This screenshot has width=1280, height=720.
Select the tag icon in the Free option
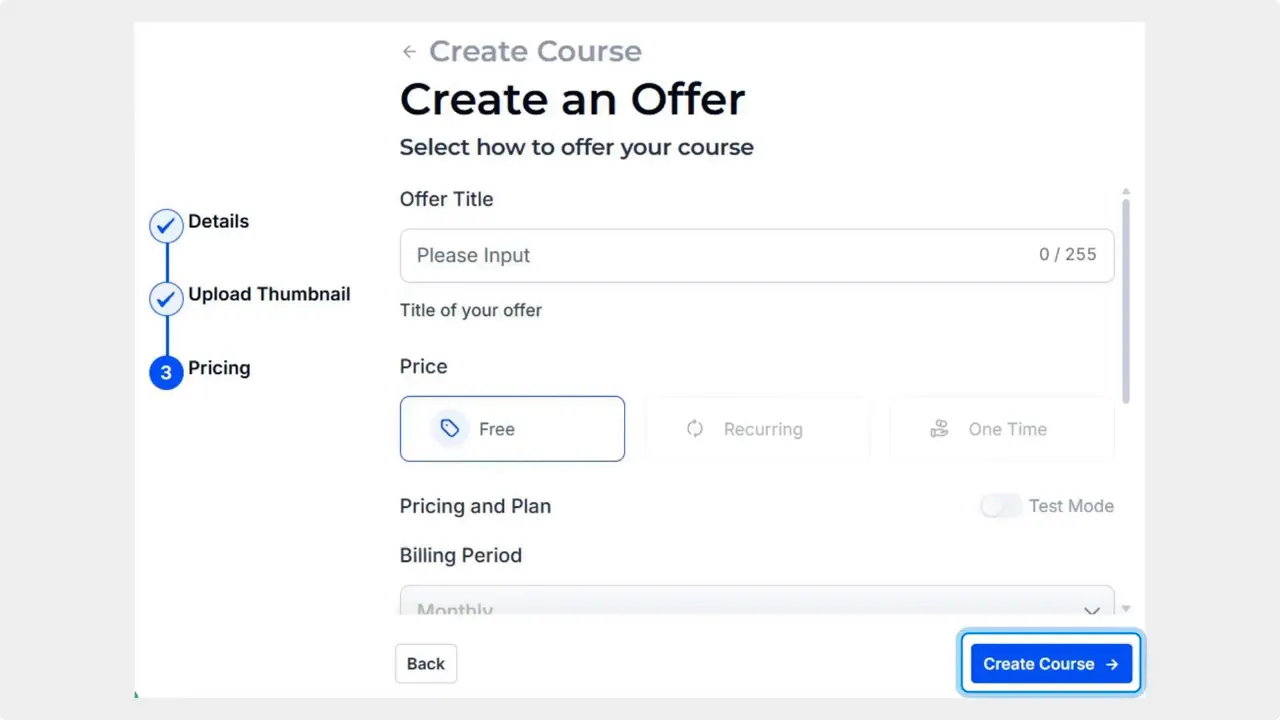(449, 428)
